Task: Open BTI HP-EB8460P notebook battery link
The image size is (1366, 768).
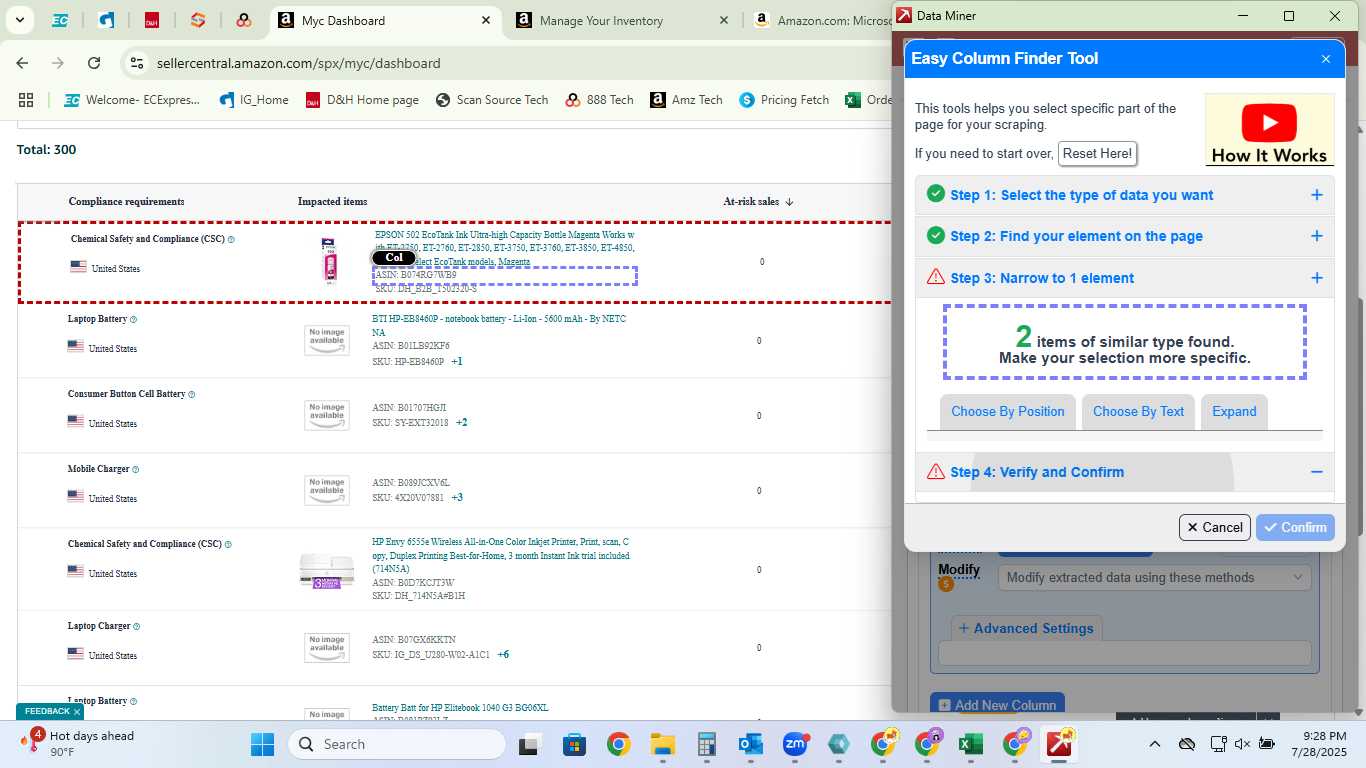Action: [x=499, y=325]
